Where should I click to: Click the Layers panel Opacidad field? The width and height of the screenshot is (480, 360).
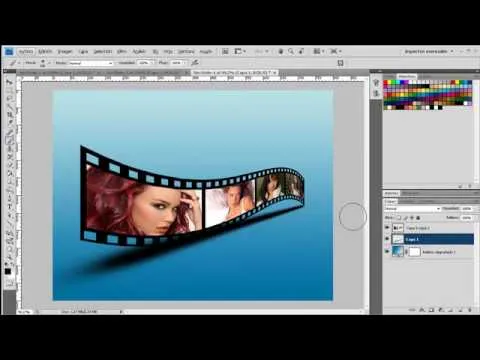tap(467, 209)
